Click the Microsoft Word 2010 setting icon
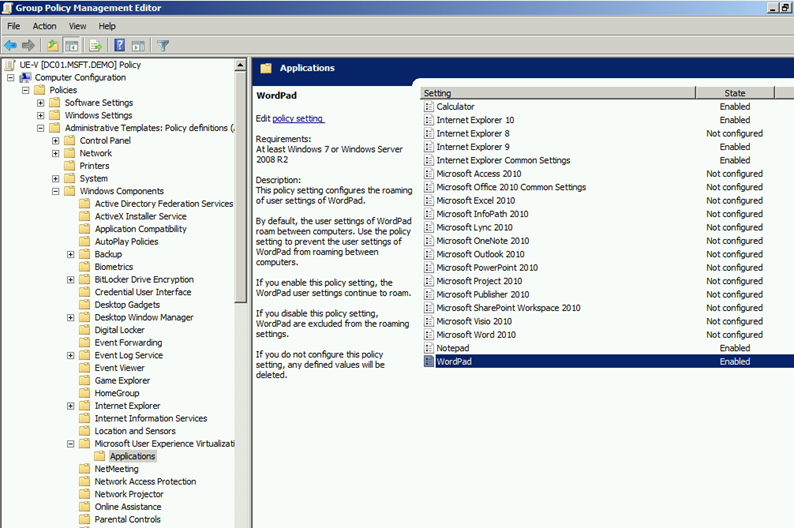Viewport: 794px width, 528px height. 429,335
